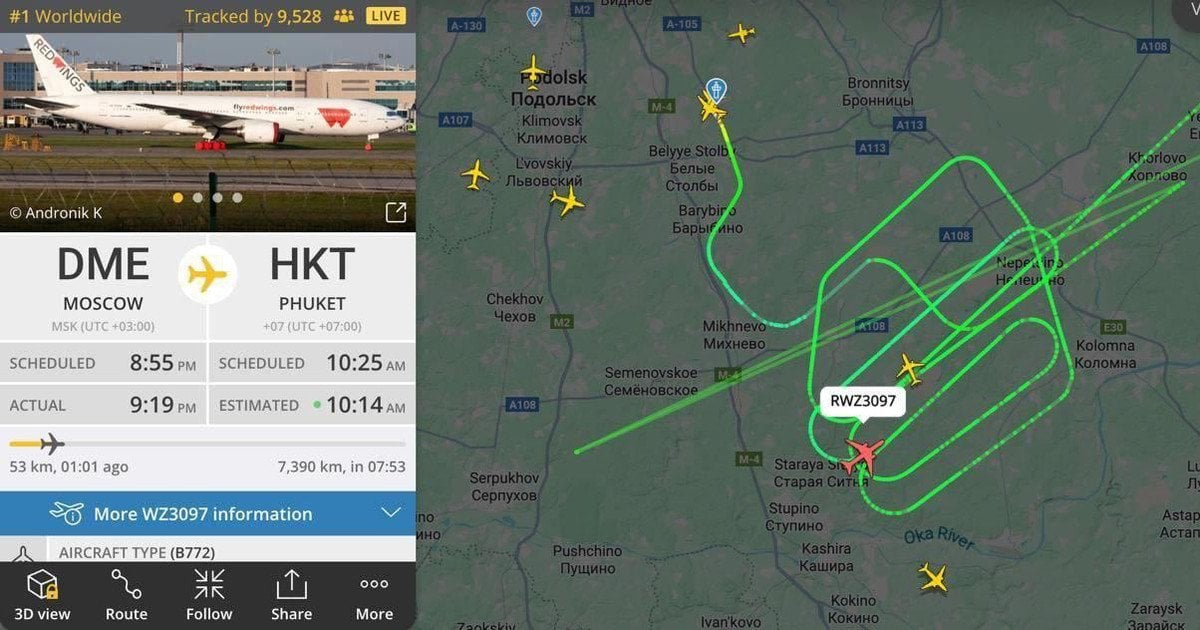
Task: Select the yellow aircraft near Podolsk
Action: [534, 70]
